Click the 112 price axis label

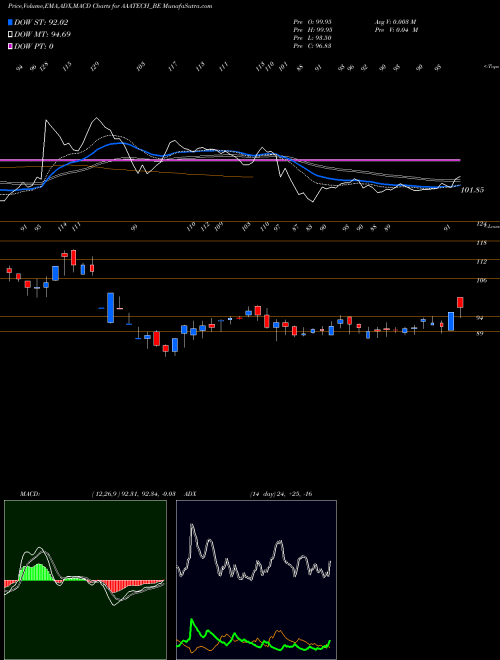(x=481, y=262)
